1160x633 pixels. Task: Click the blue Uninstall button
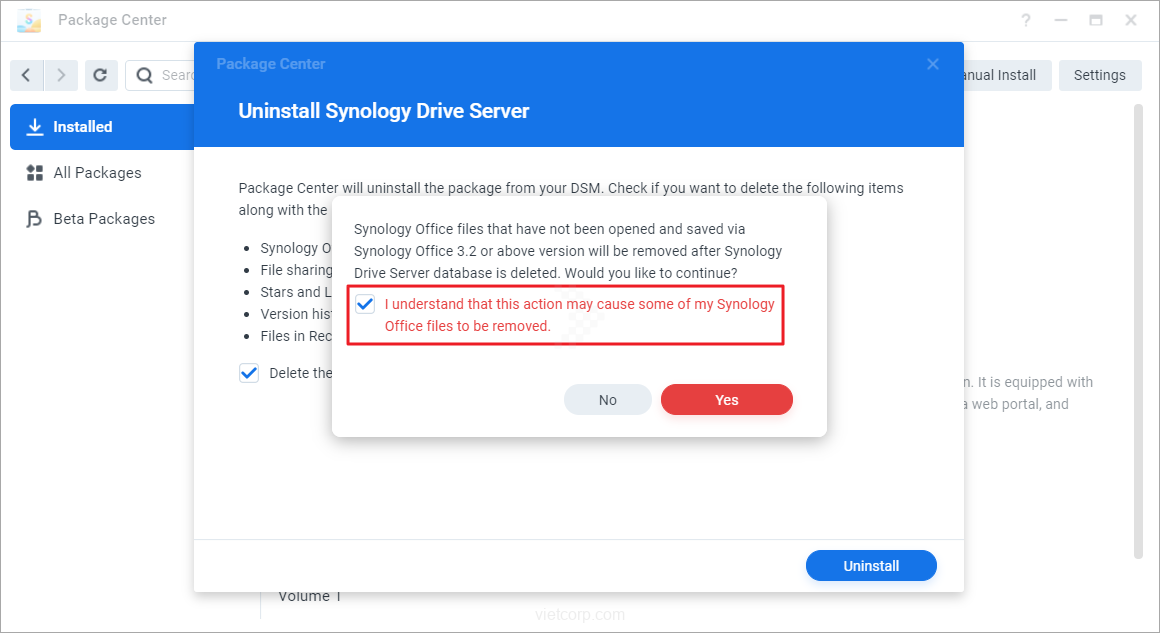click(x=871, y=566)
